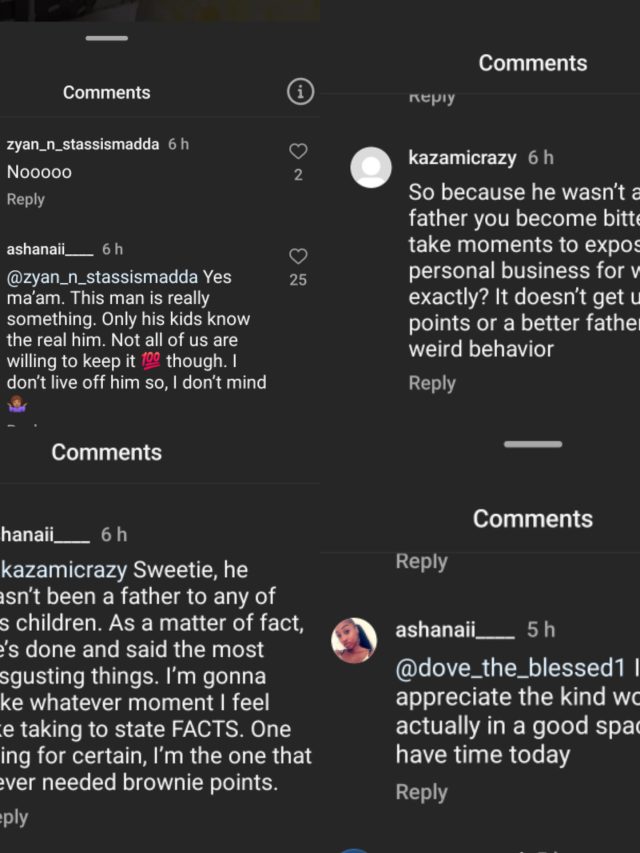
Task: Reply to ashanaii's 'good space' comment
Action: coord(421,792)
